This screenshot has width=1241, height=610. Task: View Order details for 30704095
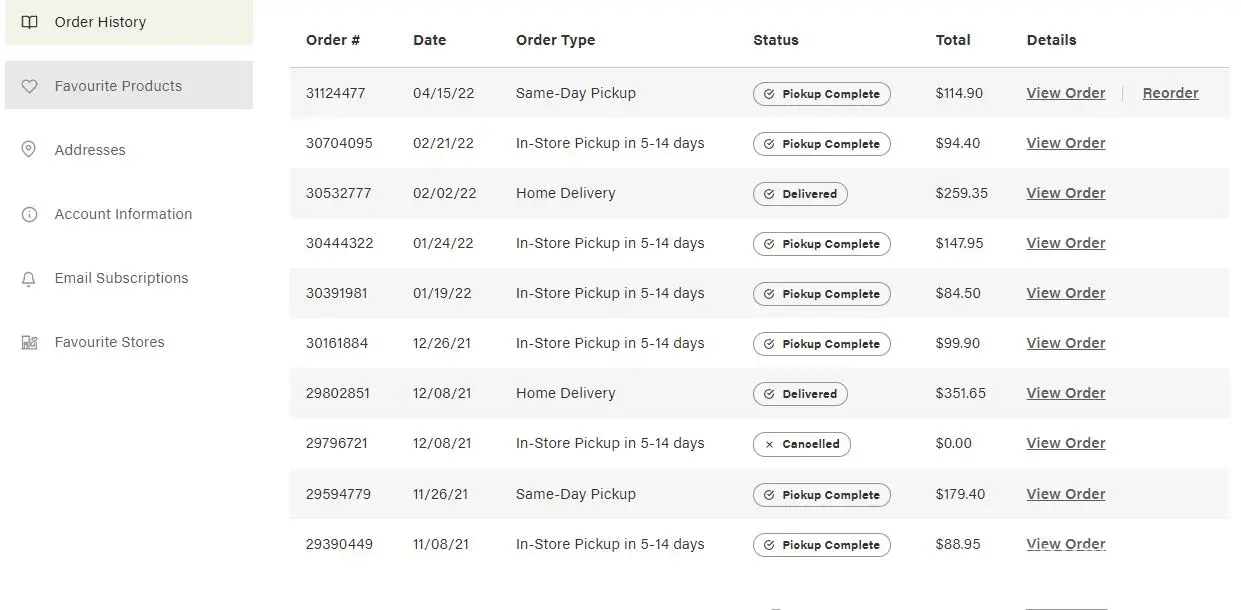pyautogui.click(x=1065, y=143)
